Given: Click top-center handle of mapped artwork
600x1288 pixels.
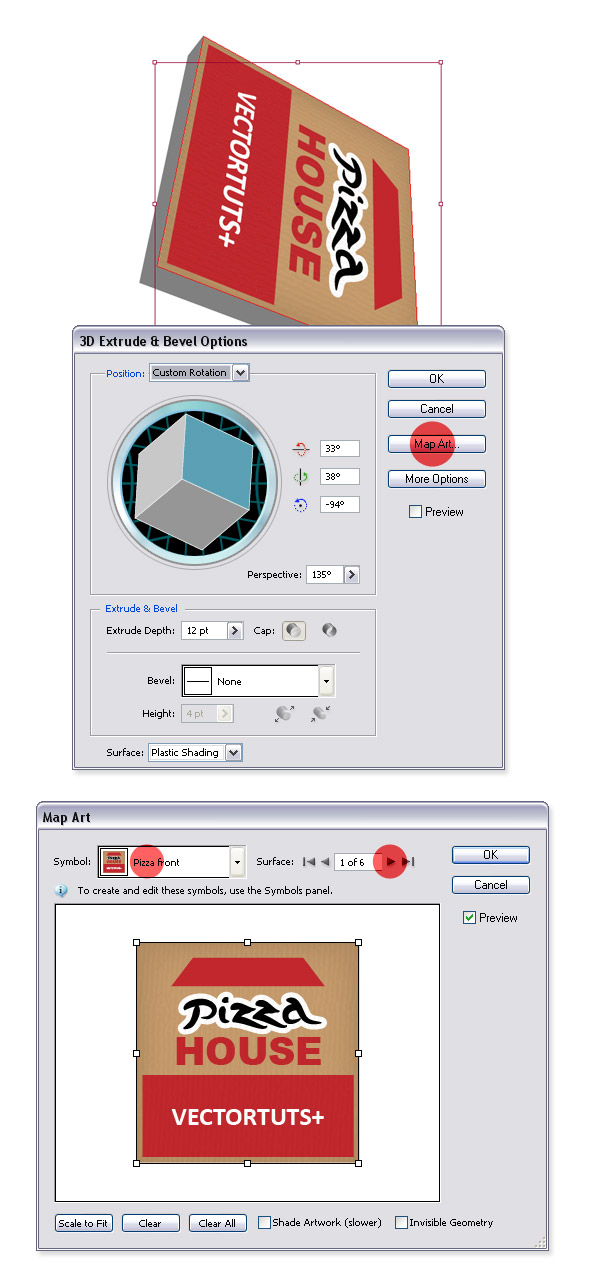Looking at the screenshot, I should click(248, 942).
